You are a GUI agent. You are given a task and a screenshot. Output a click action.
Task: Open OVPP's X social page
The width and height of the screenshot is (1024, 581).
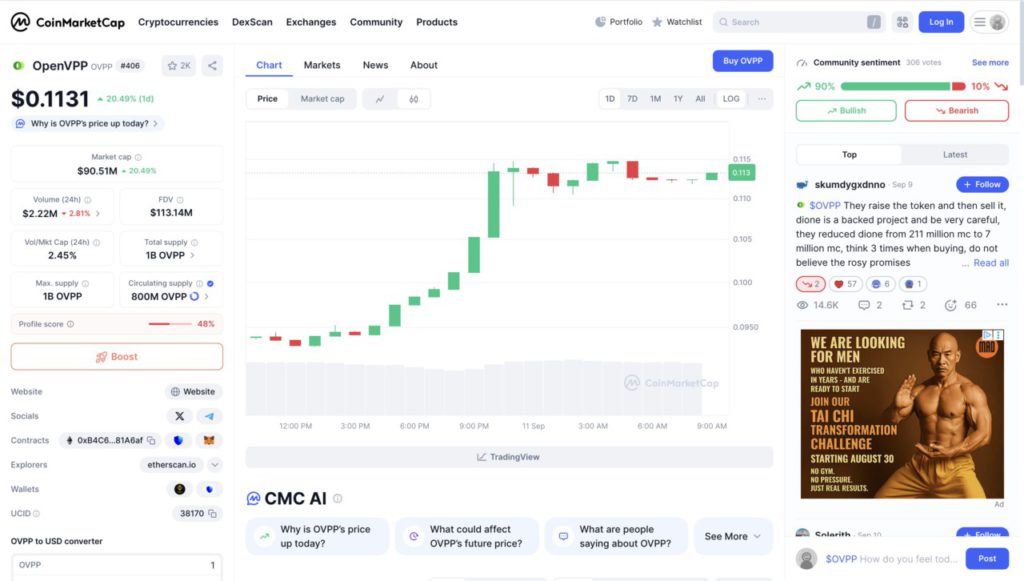(180, 416)
